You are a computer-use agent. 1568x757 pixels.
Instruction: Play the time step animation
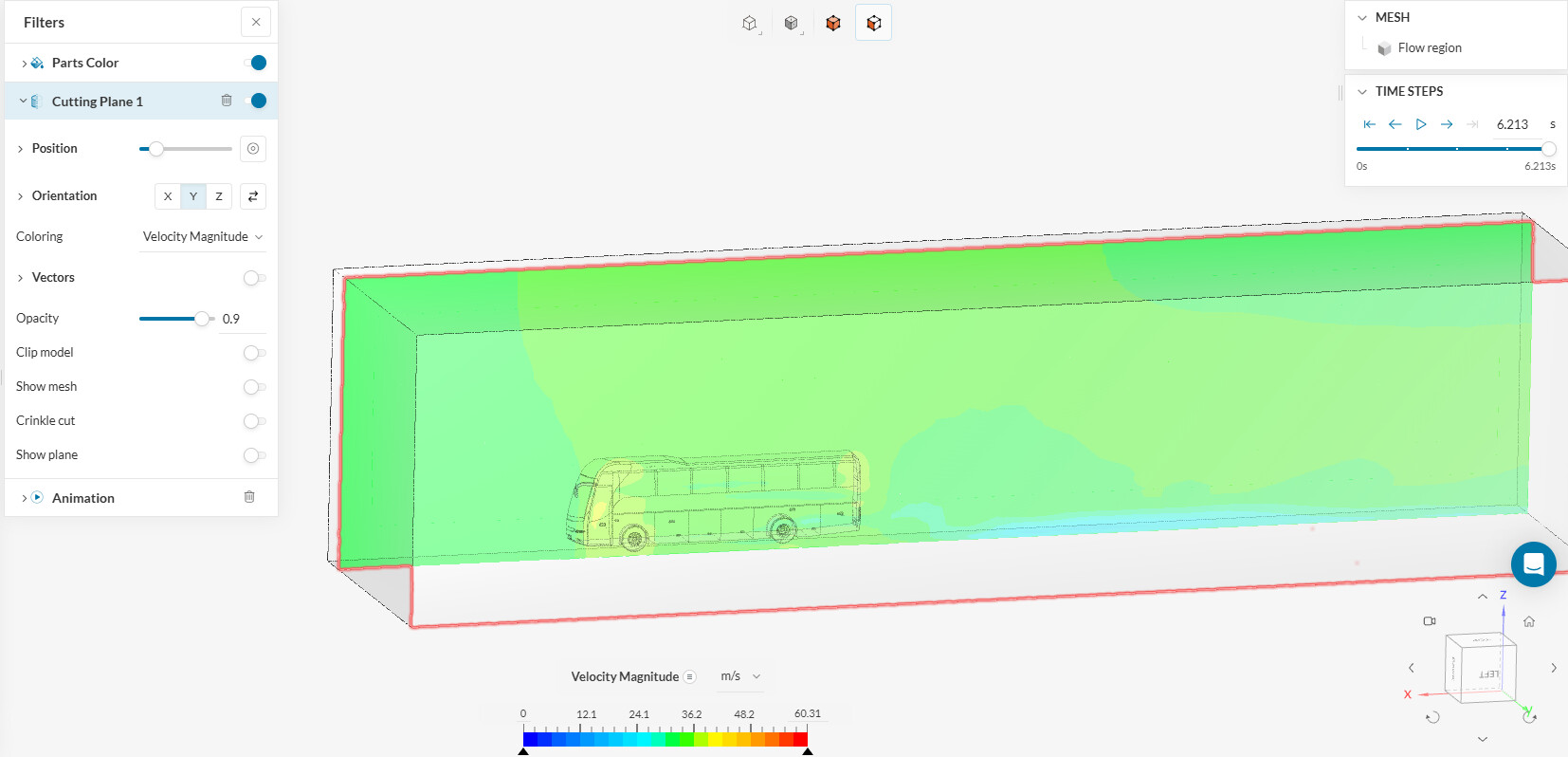click(1421, 124)
